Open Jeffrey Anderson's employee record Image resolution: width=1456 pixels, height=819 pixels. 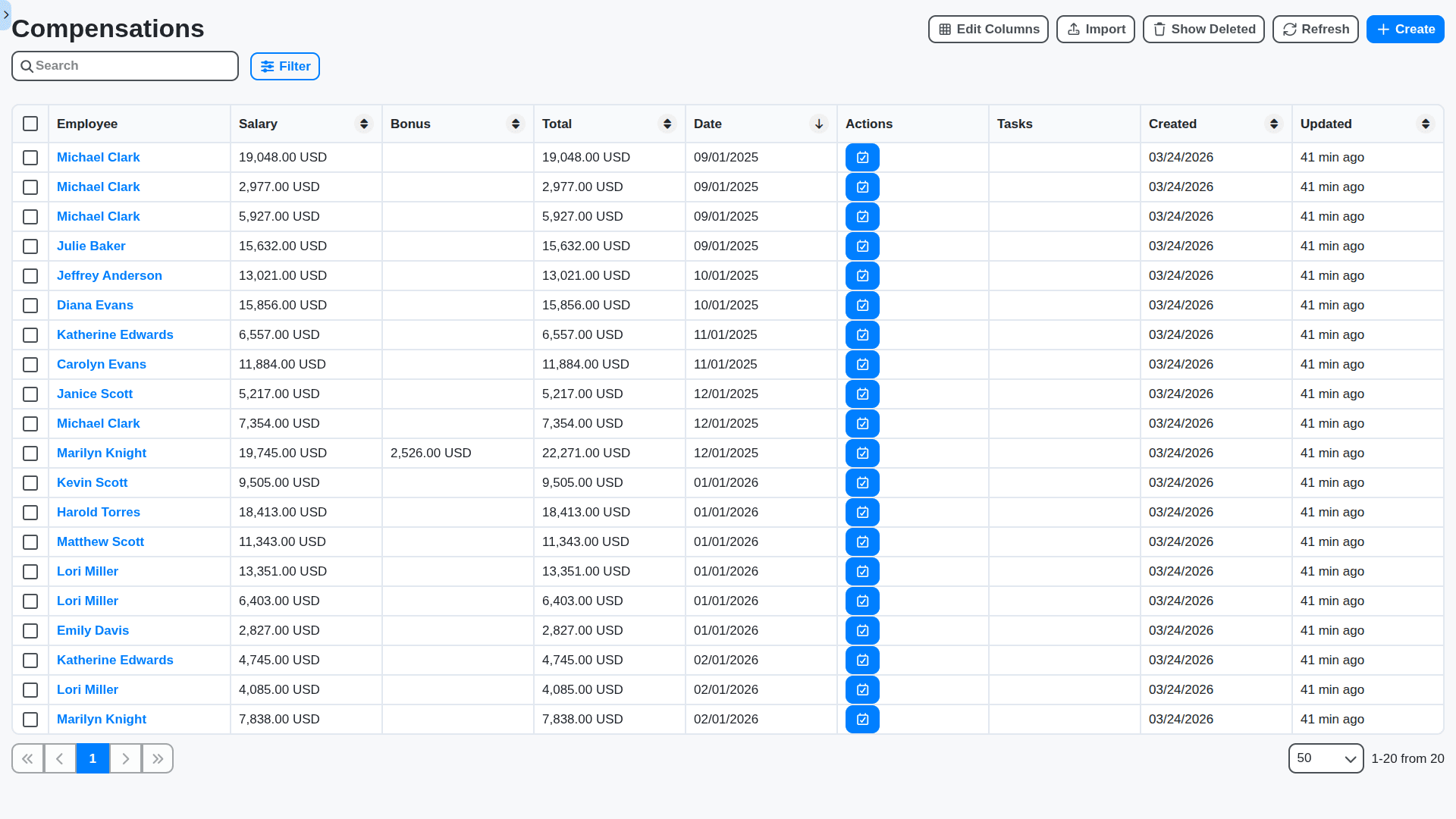click(x=109, y=275)
